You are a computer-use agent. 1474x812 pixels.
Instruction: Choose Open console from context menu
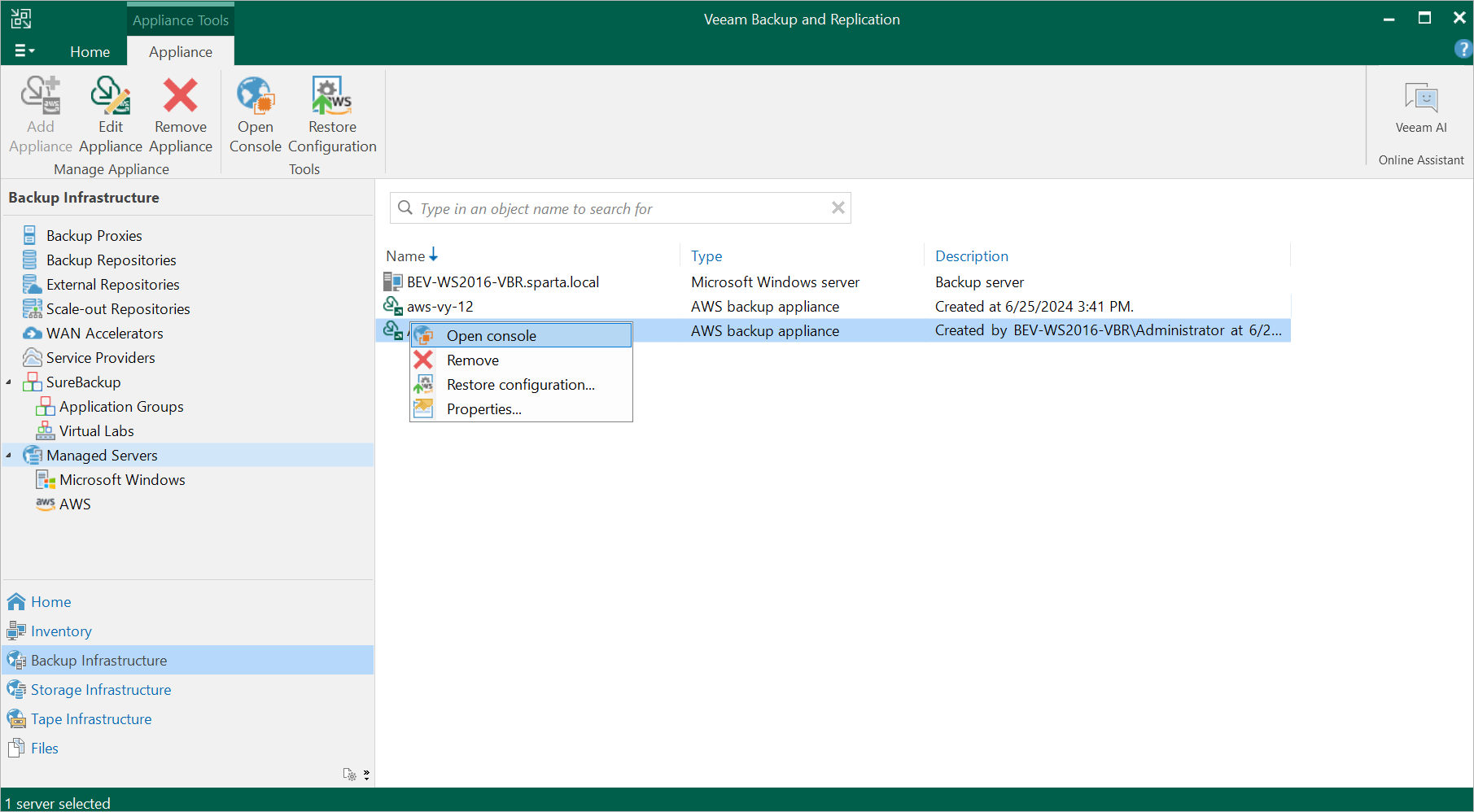(x=521, y=335)
